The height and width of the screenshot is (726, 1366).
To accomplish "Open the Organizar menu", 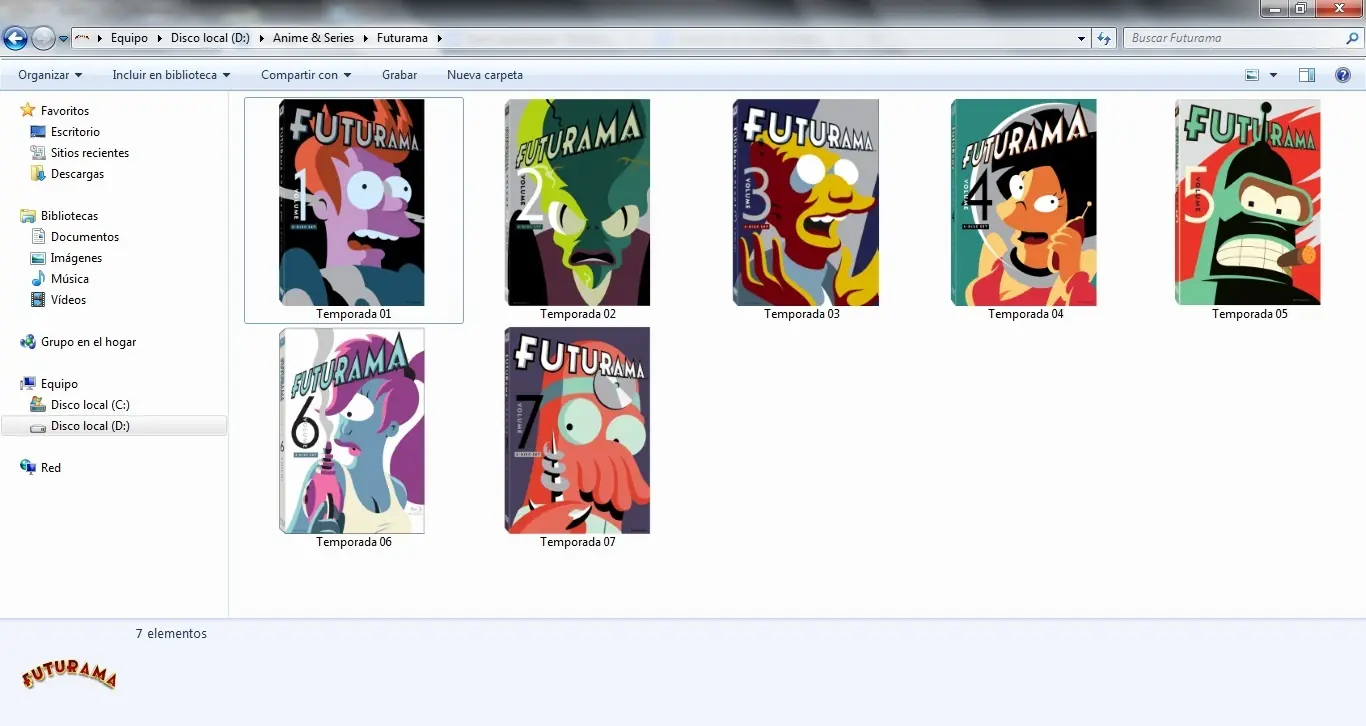I will [50, 75].
